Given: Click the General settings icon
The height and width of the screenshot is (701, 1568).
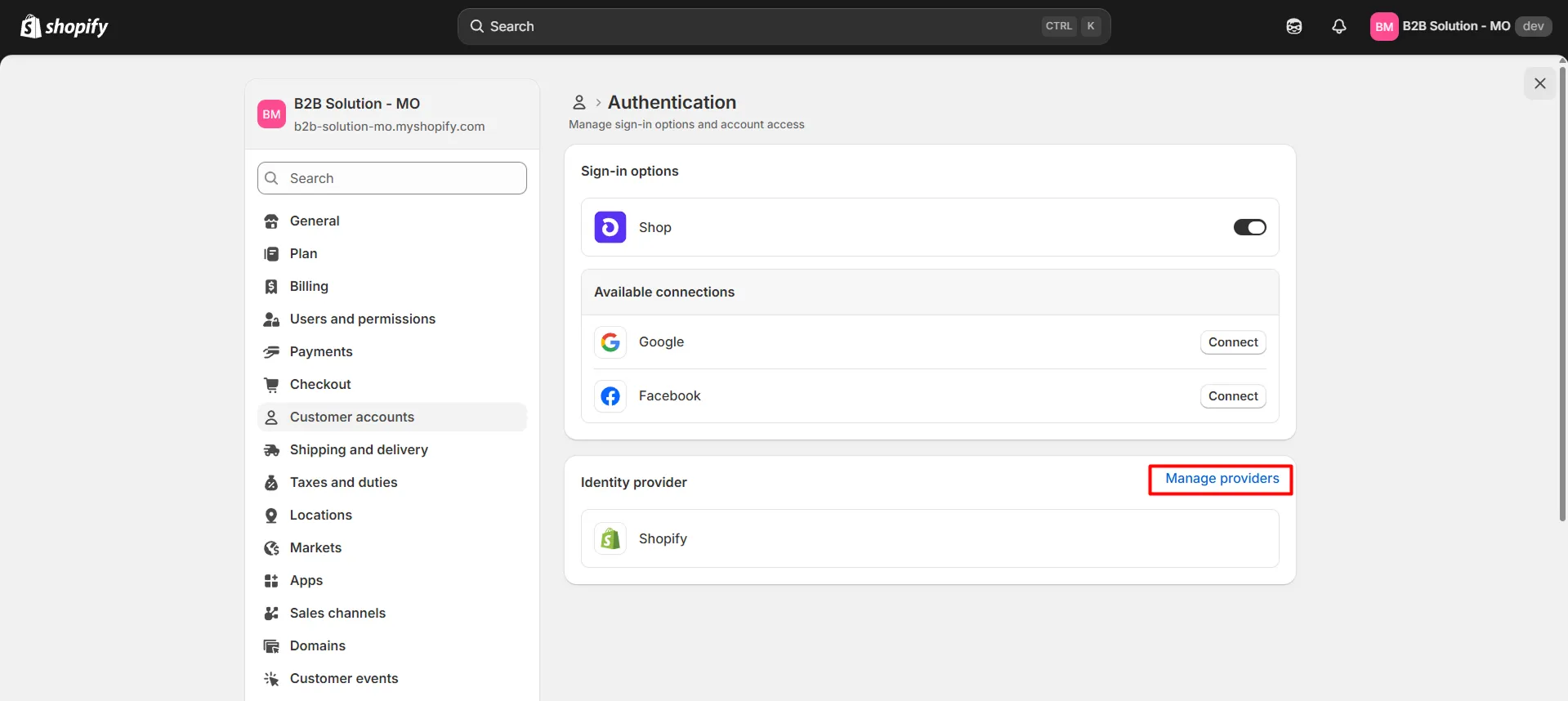Looking at the screenshot, I should tap(271, 221).
